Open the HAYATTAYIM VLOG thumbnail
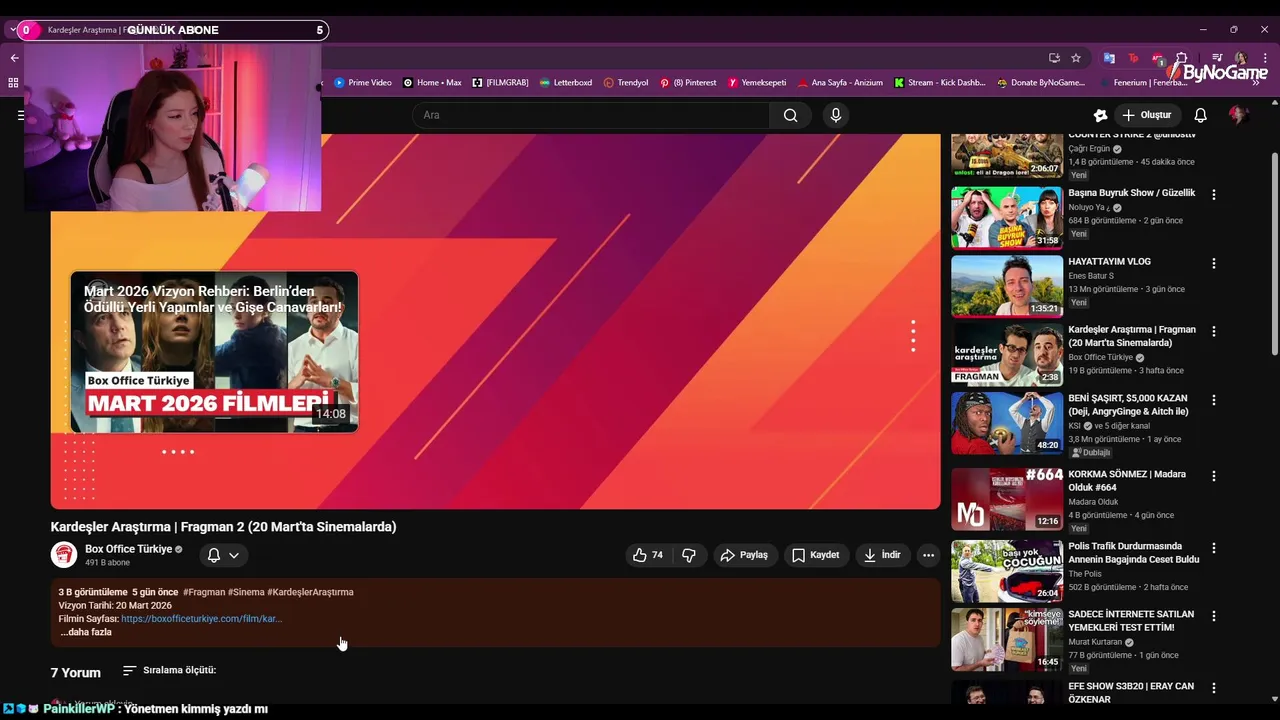This screenshot has height=720, width=1280. 1006,286
